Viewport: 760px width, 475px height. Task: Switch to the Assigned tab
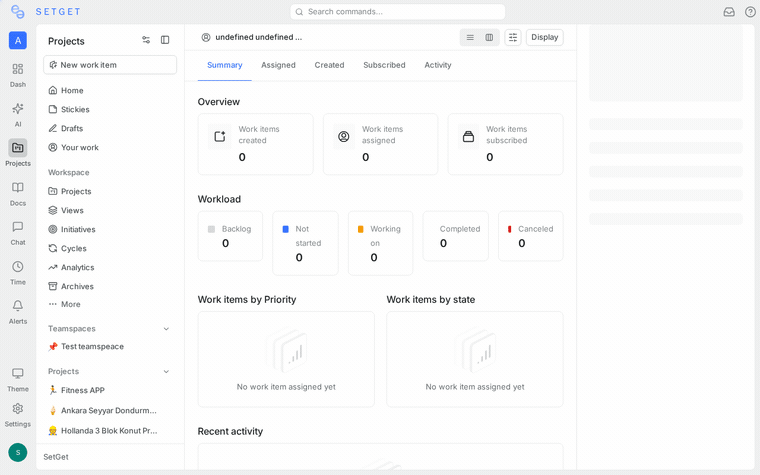coord(278,65)
